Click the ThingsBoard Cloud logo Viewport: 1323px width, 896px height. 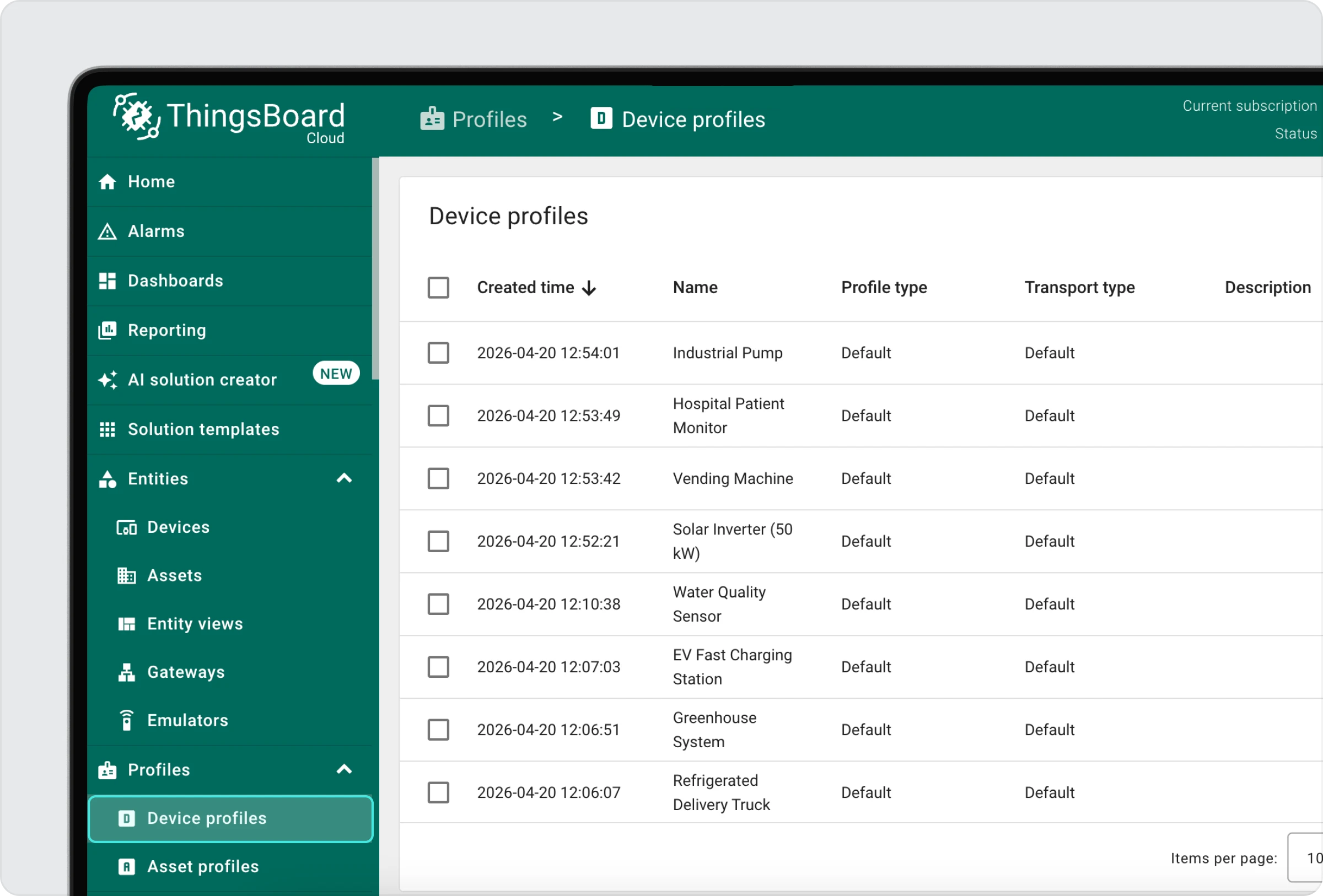pyautogui.click(x=229, y=118)
